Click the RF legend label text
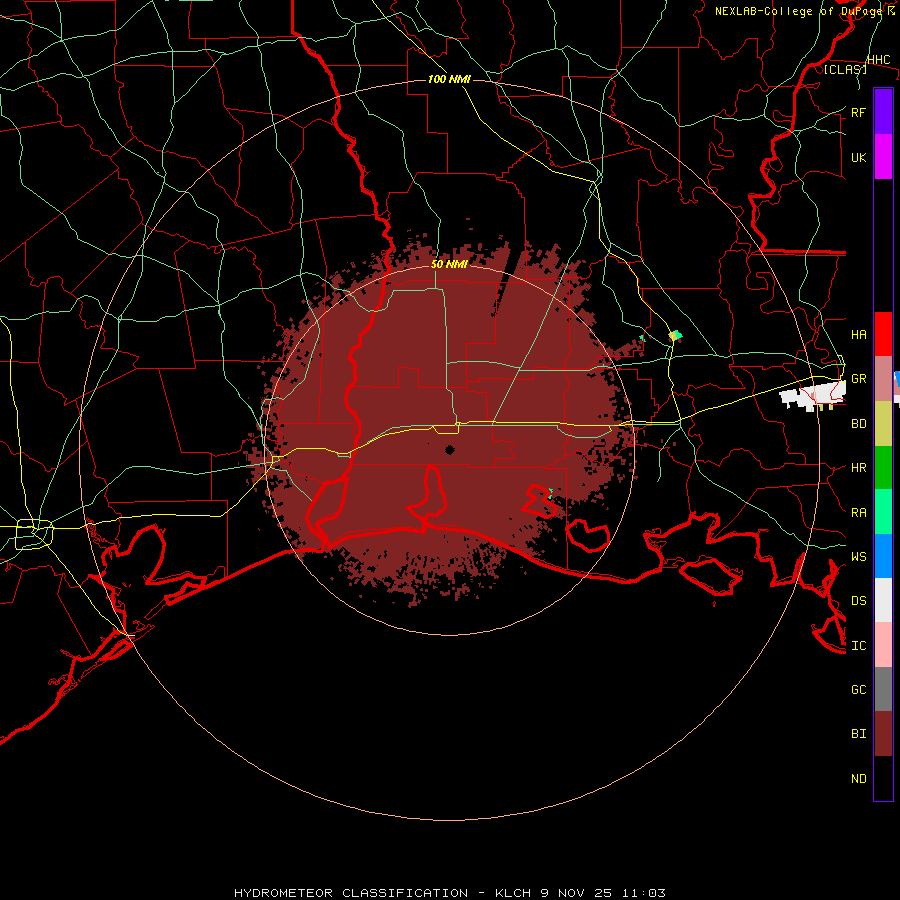This screenshot has height=900, width=900. point(859,112)
